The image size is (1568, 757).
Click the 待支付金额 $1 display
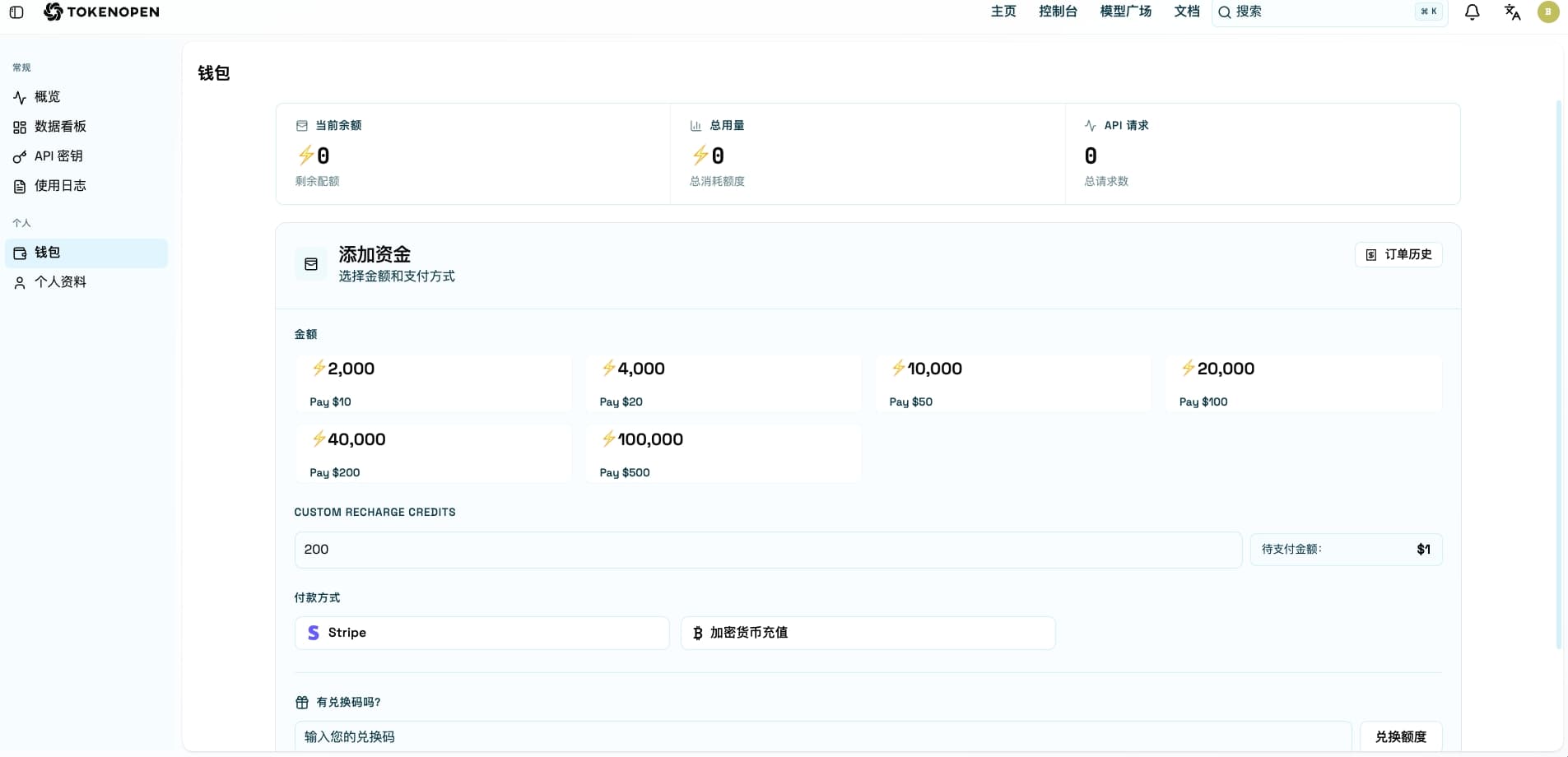click(1346, 550)
